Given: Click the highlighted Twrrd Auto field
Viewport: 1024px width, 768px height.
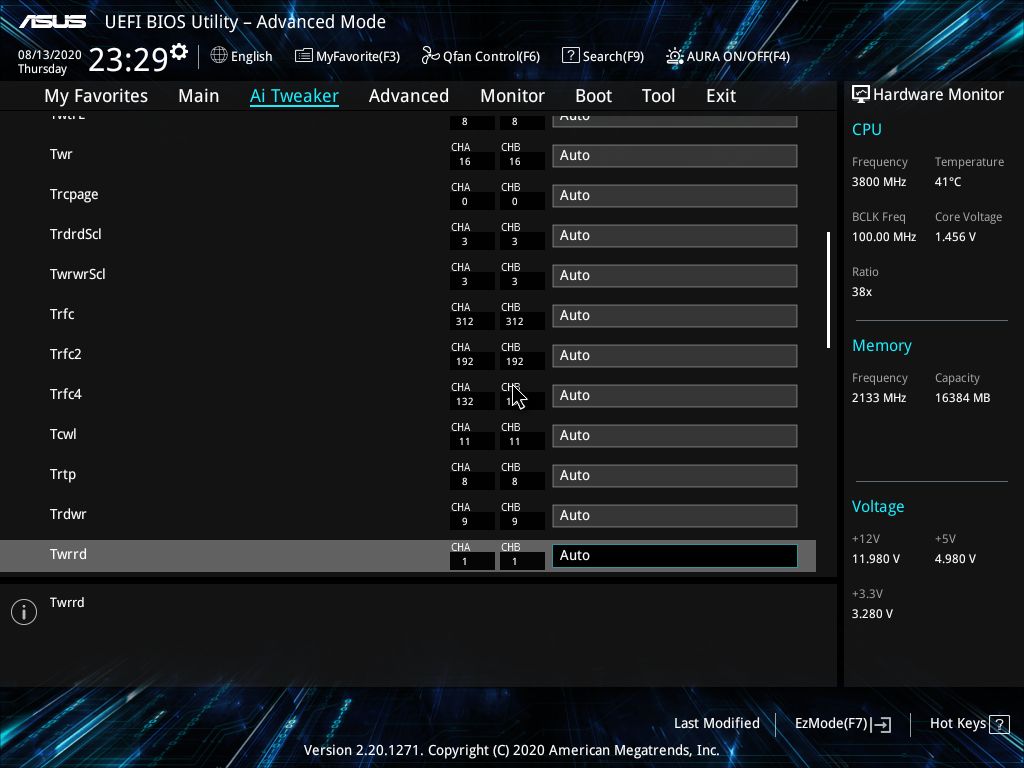Looking at the screenshot, I should click(675, 555).
